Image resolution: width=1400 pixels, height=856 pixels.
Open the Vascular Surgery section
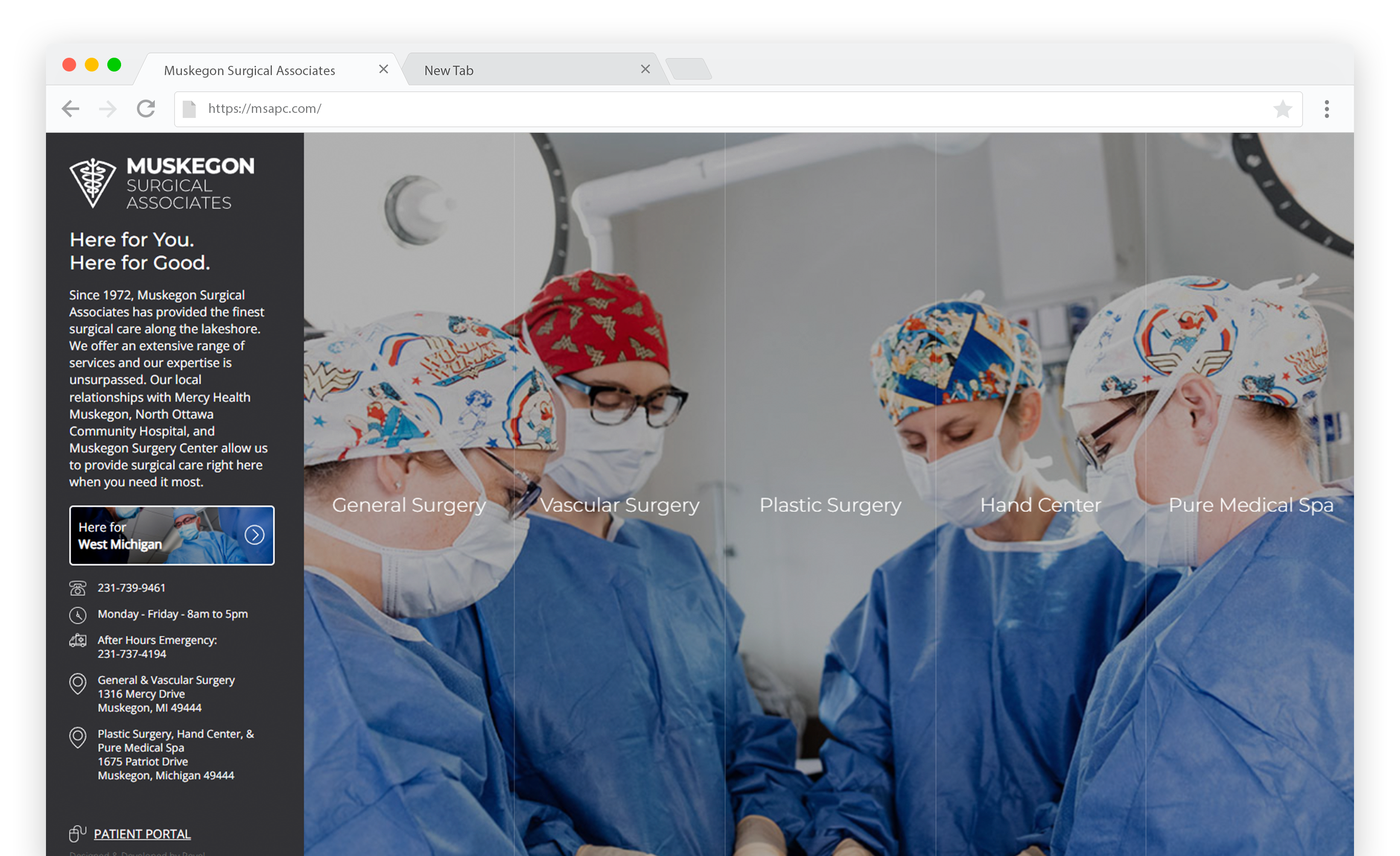click(x=619, y=505)
